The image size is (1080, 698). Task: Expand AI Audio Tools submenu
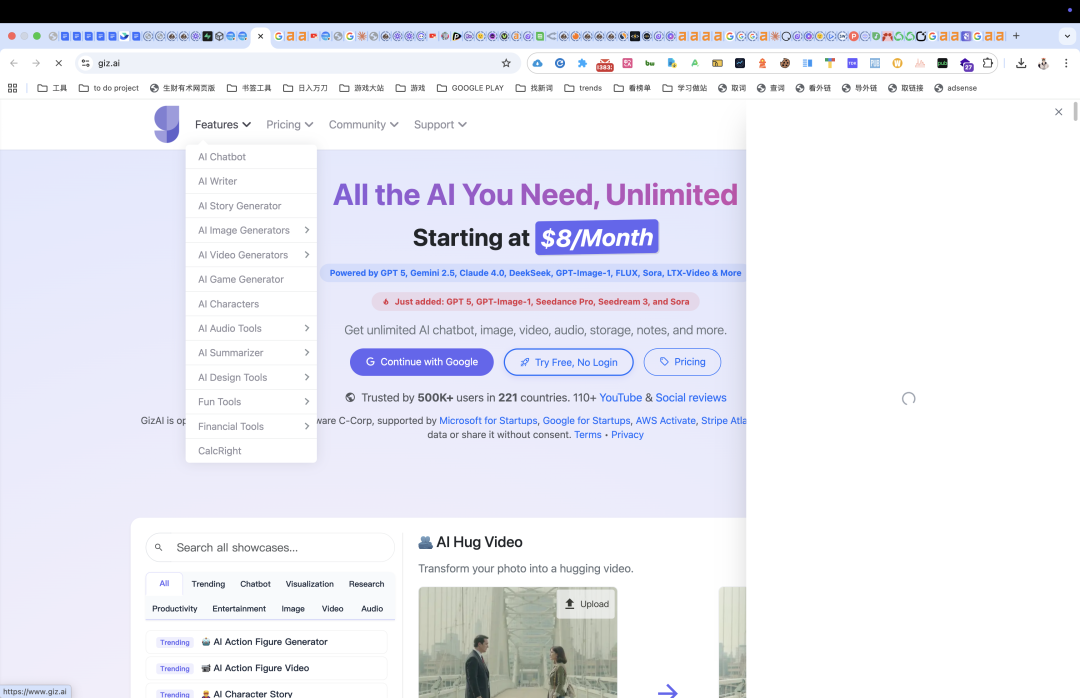tap(251, 329)
